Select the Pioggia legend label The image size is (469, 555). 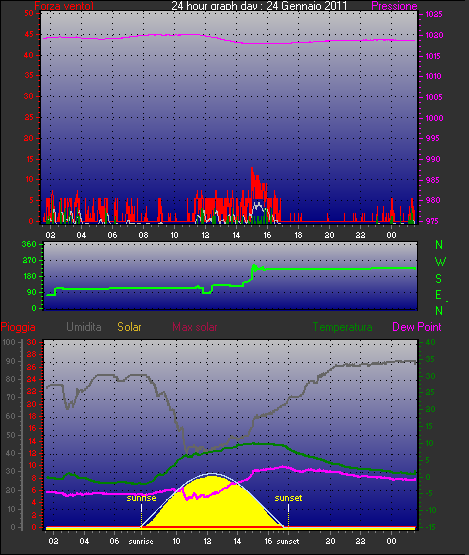tap(18, 327)
